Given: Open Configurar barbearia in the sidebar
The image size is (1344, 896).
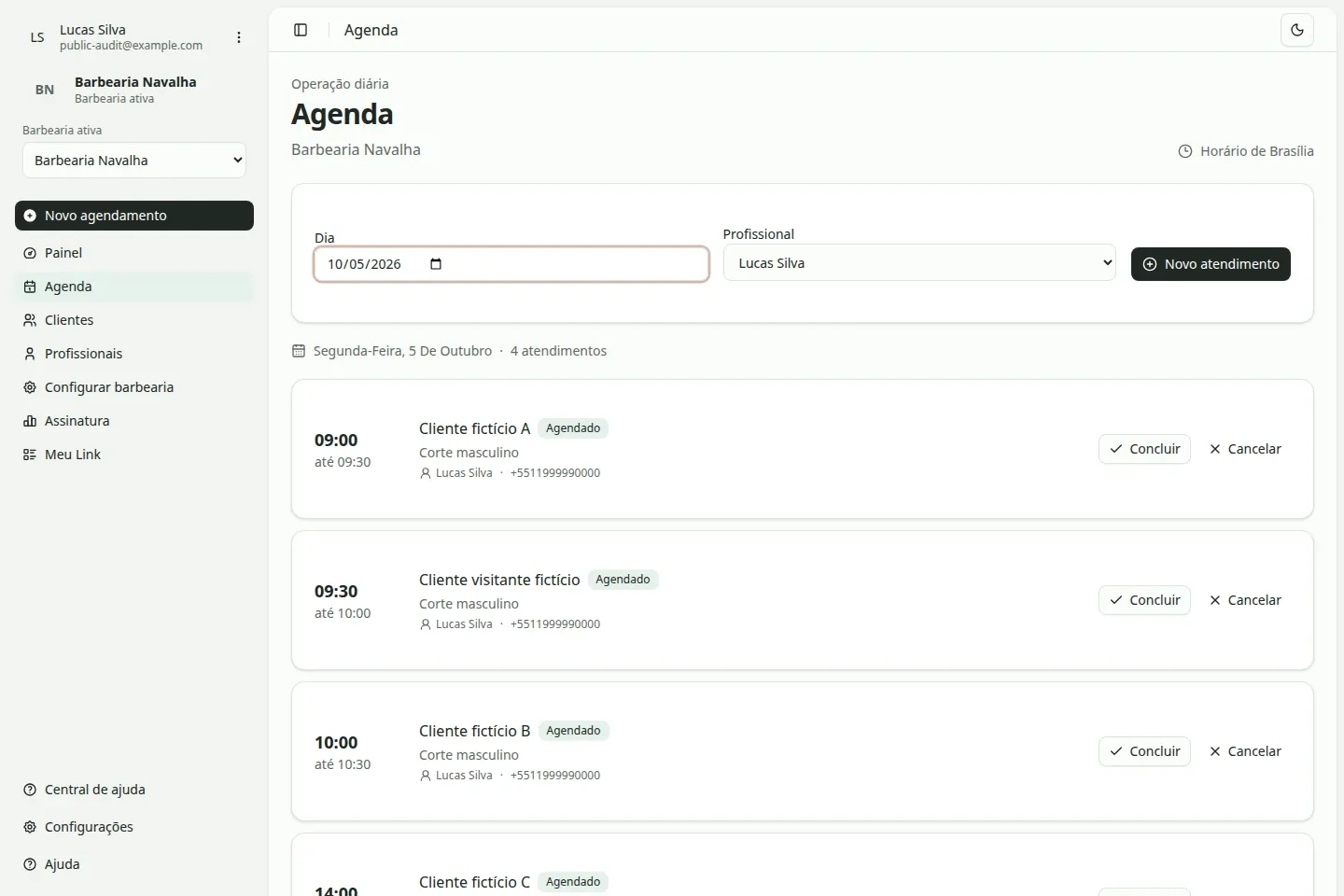Looking at the screenshot, I should [134, 387].
